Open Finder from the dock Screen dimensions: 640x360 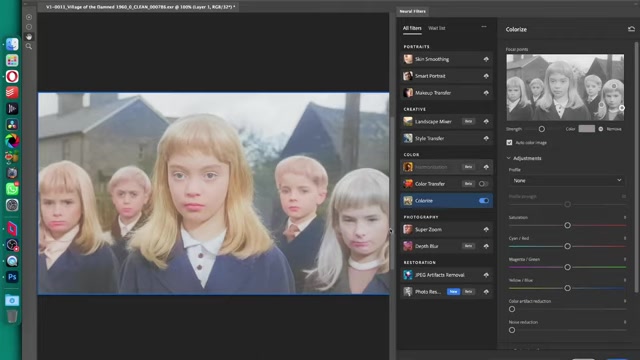point(12,44)
